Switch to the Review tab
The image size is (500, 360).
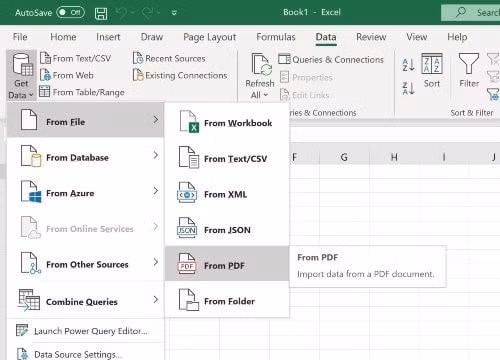coord(371,37)
